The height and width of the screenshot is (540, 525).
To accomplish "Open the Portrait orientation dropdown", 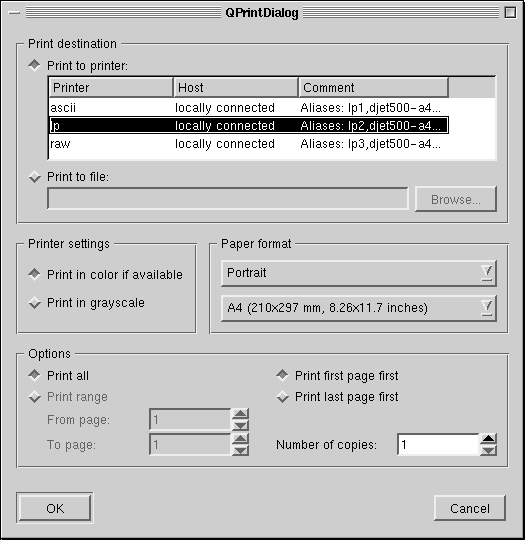I will coord(359,273).
